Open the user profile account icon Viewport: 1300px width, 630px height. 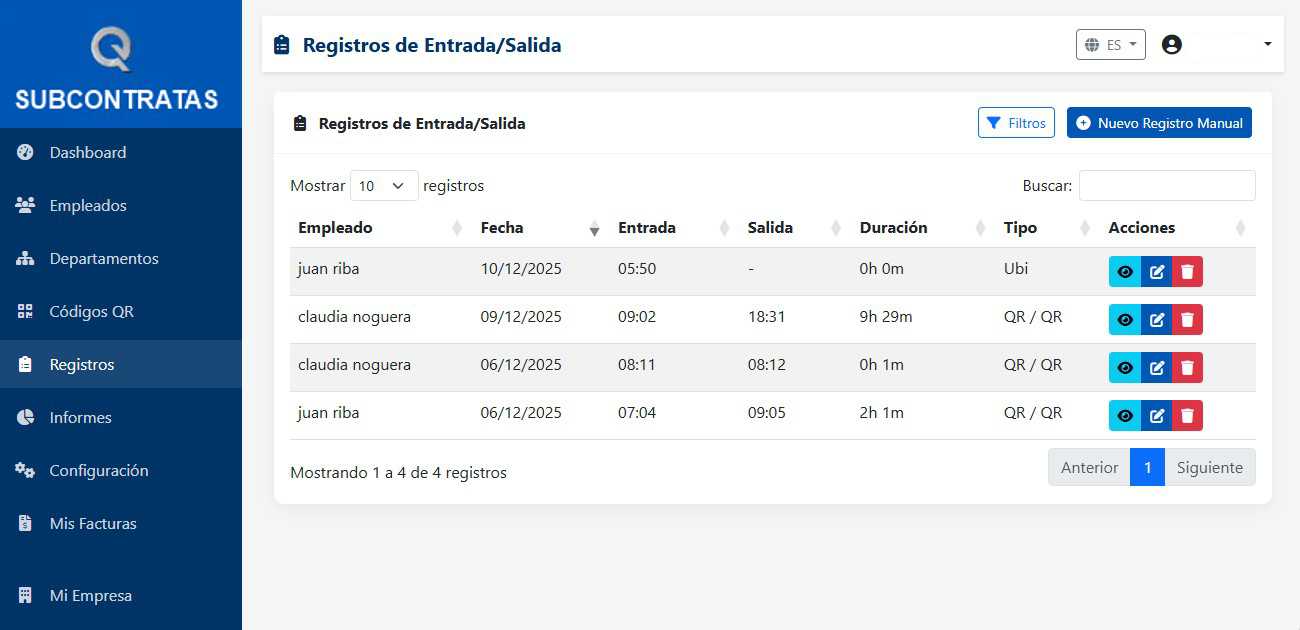click(x=1171, y=43)
